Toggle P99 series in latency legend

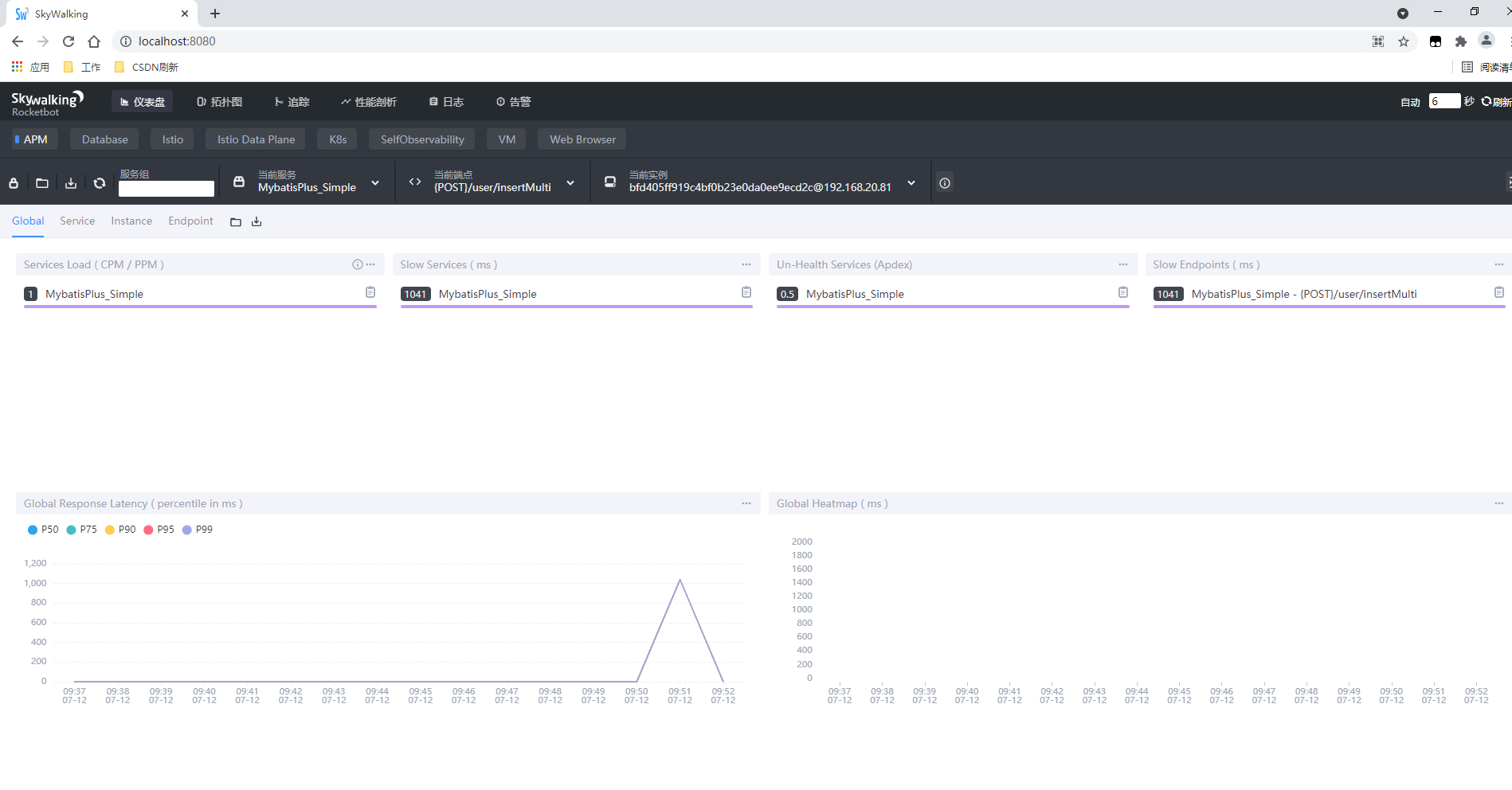tap(198, 530)
